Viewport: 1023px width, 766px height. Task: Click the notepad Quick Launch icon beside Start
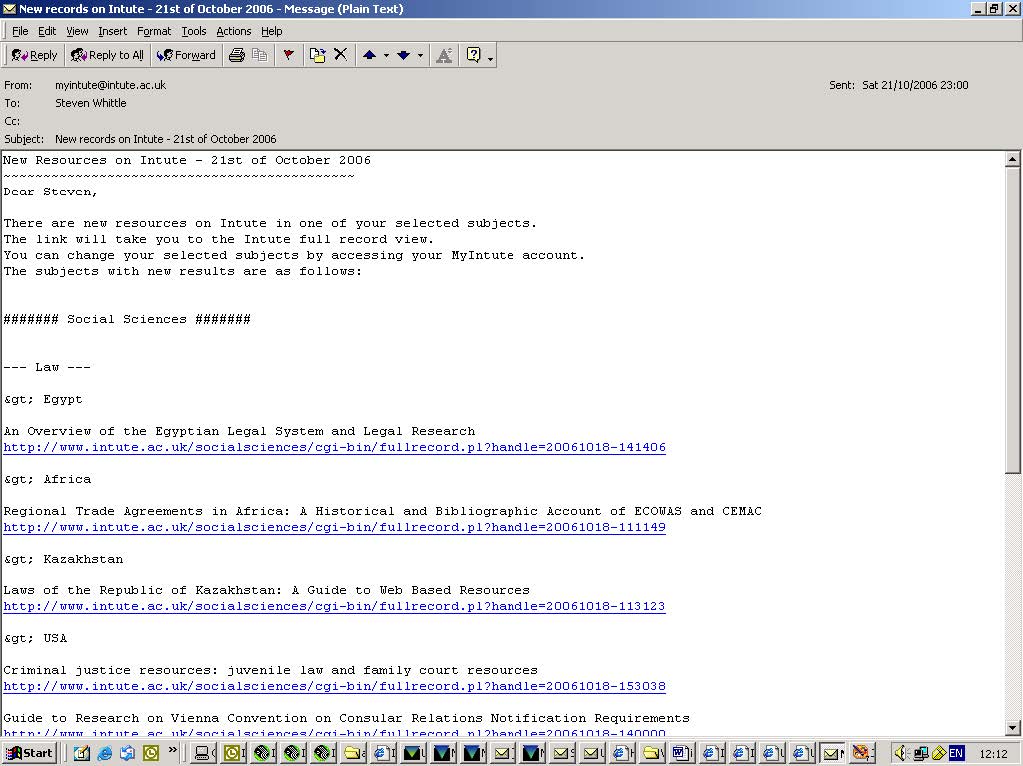[x=81, y=754]
